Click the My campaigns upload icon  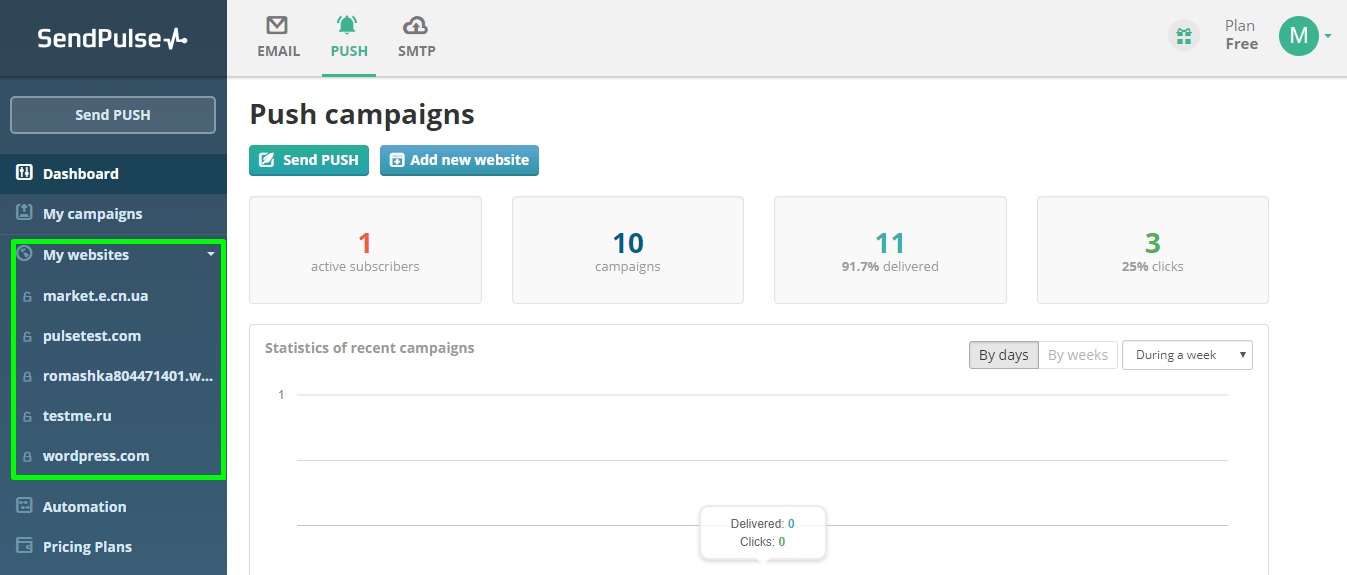coord(25,213)
